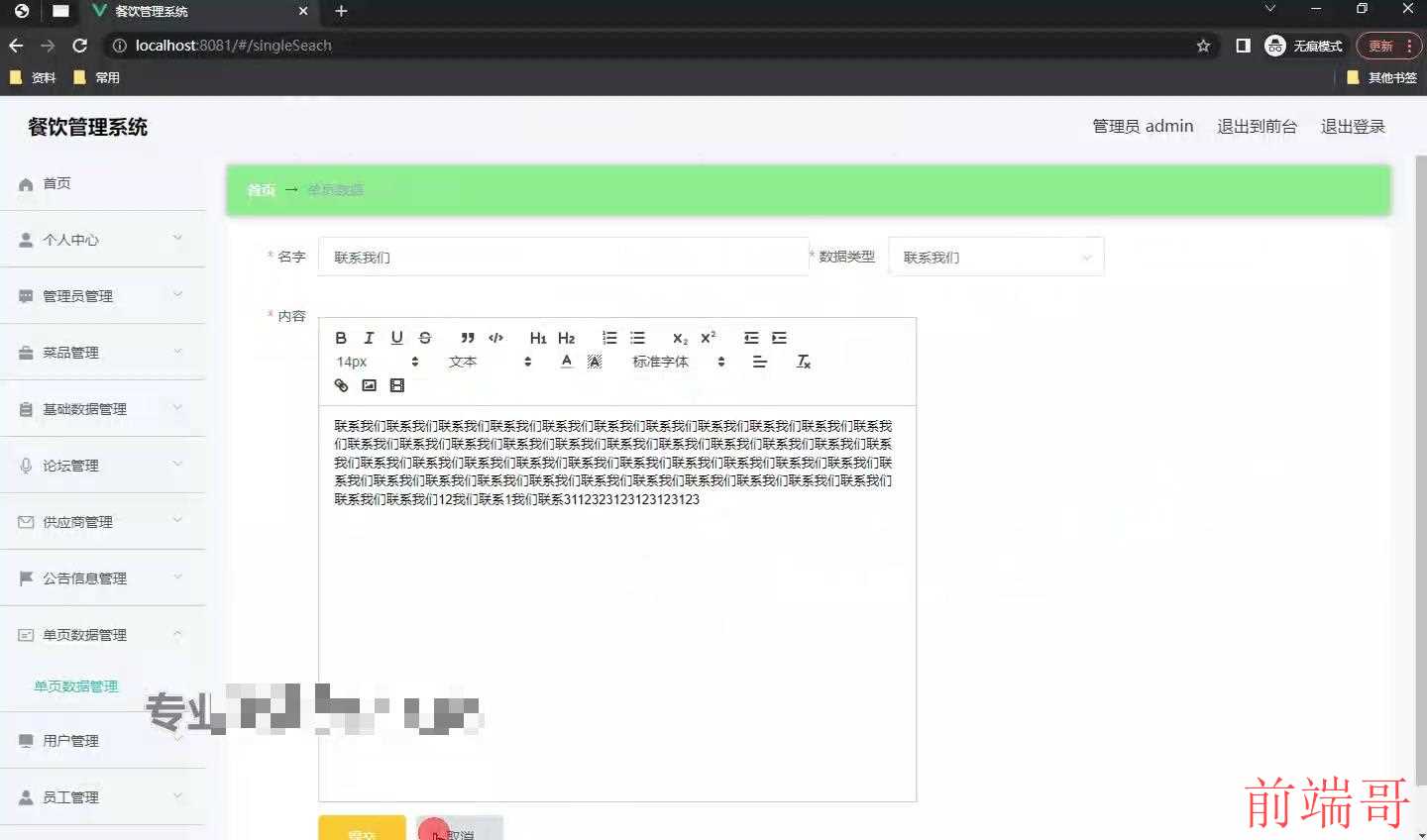Decrease paragraph indent
Image resolution: width=1427 pixels, height=840 pixels.
click(x=751, y=338)
